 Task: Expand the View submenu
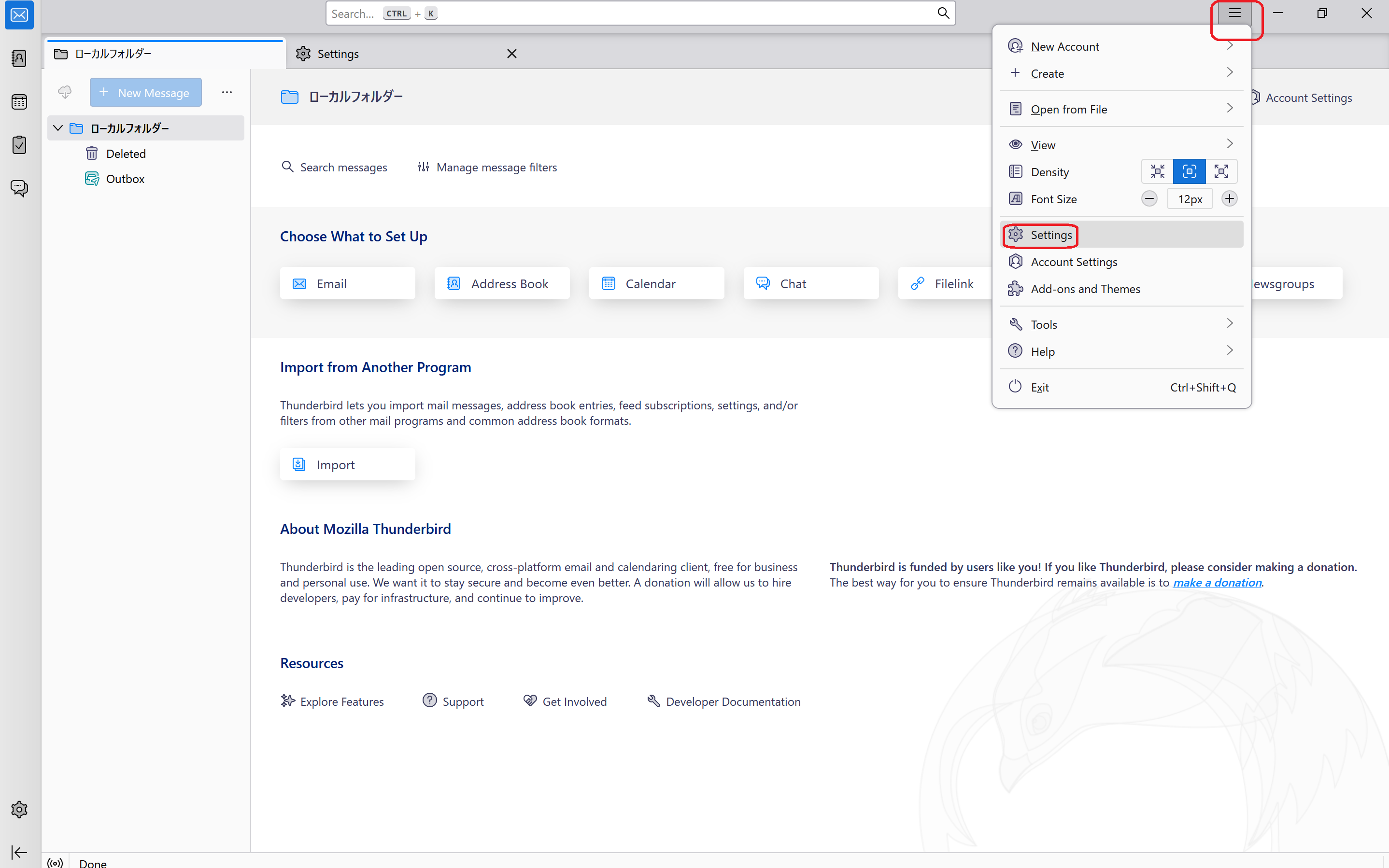1121,145
